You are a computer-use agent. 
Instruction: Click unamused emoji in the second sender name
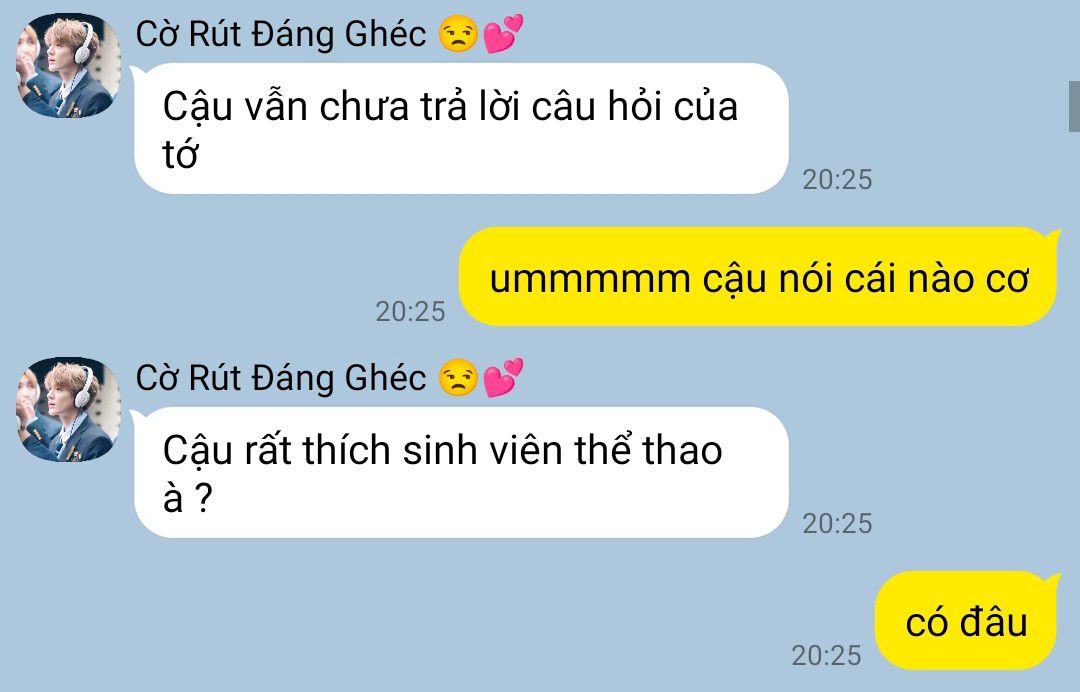(x=458, y=378)
